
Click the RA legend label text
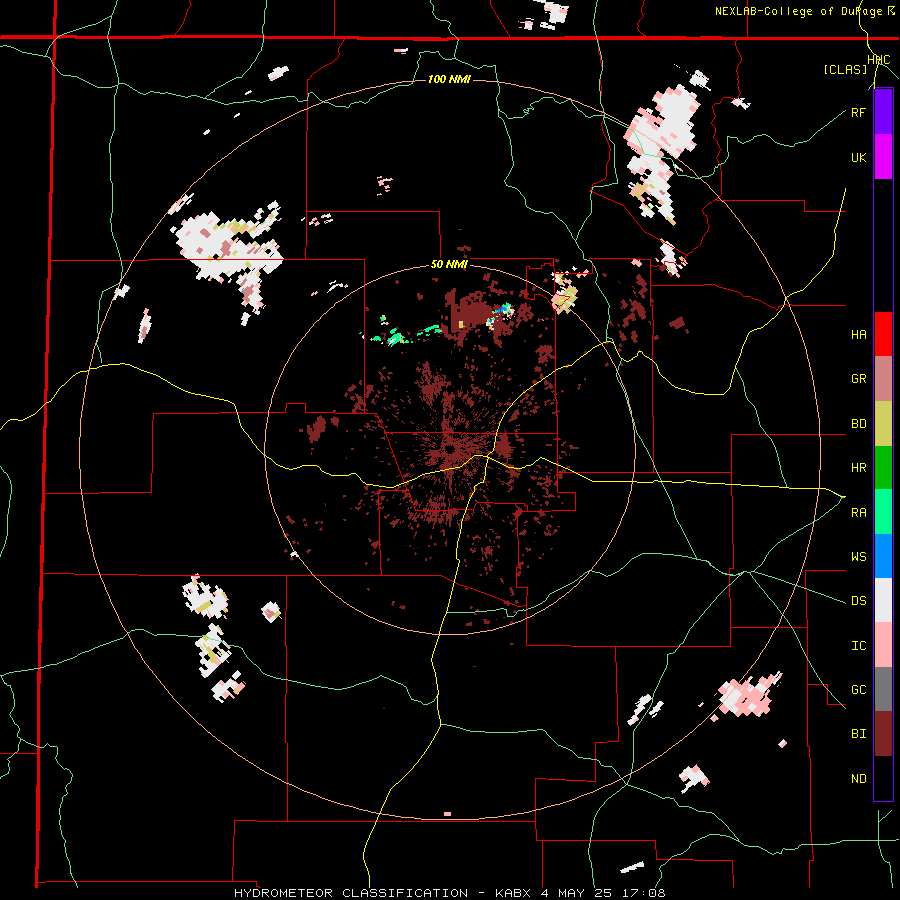point(858,513)
